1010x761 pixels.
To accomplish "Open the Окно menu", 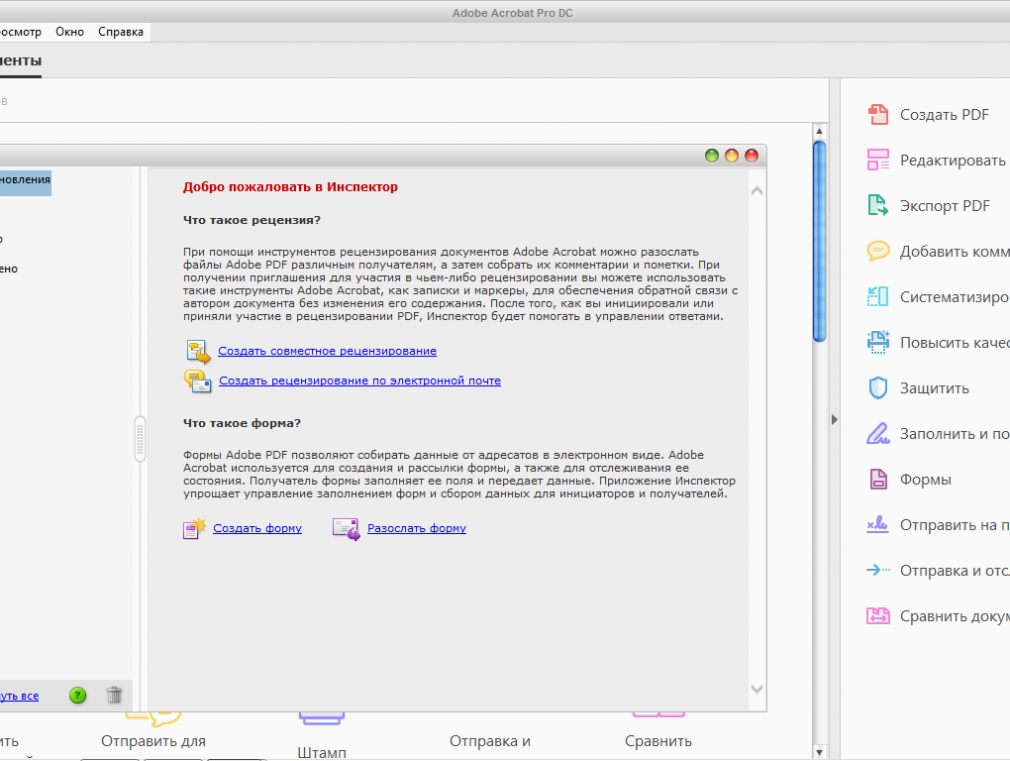I will (70, 32).
